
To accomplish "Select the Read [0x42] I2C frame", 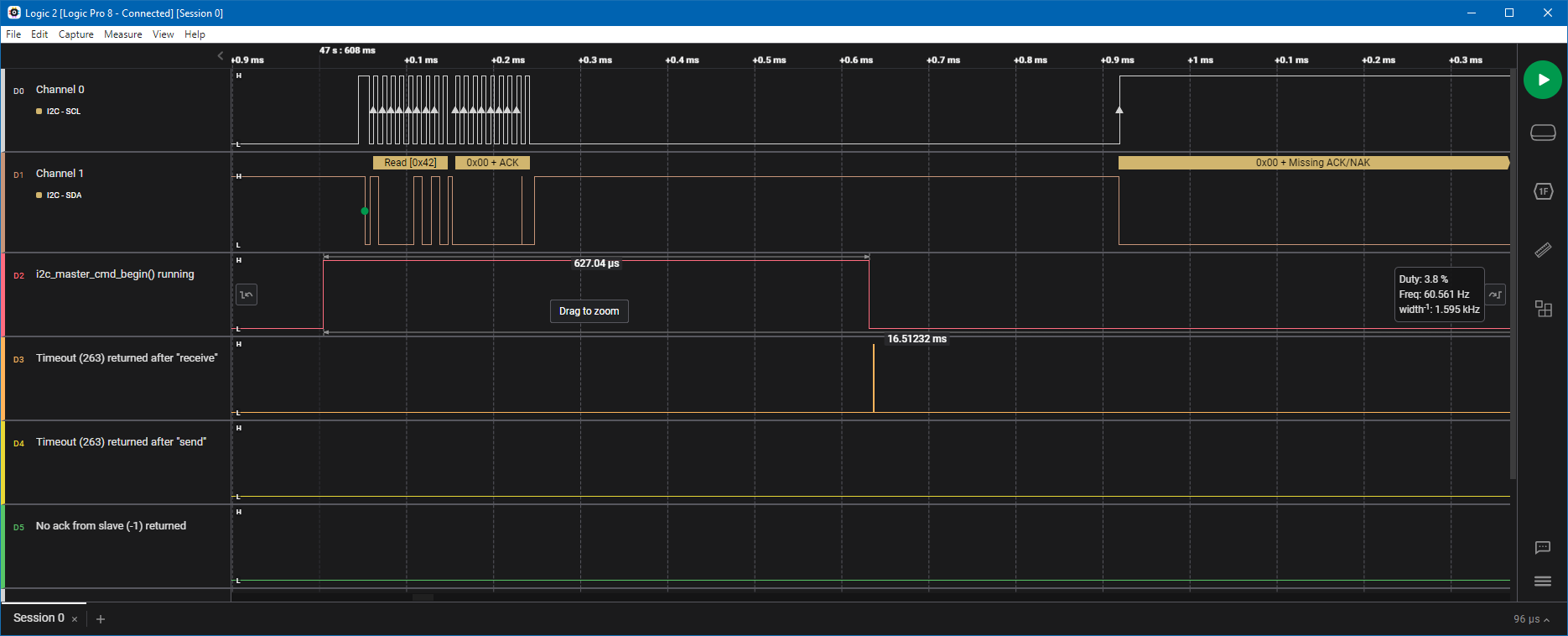I will 410,163.
